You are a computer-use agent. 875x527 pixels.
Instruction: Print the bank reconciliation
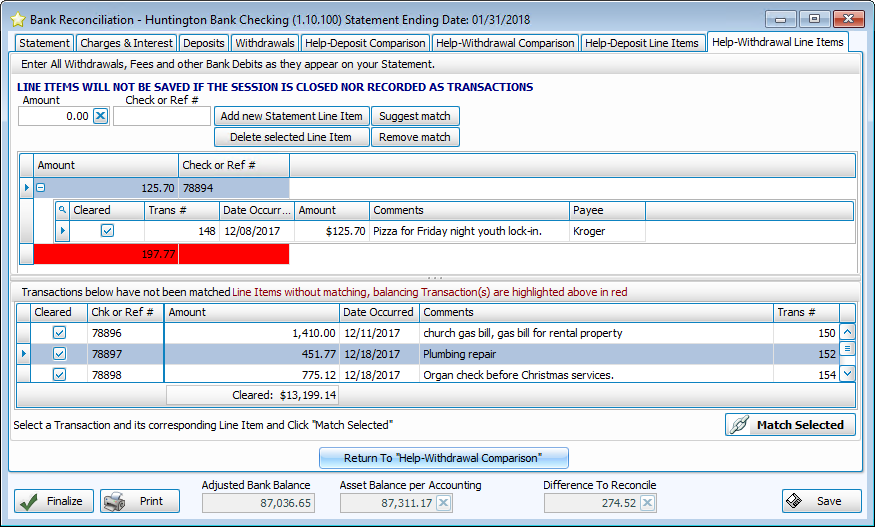point(140,501)
